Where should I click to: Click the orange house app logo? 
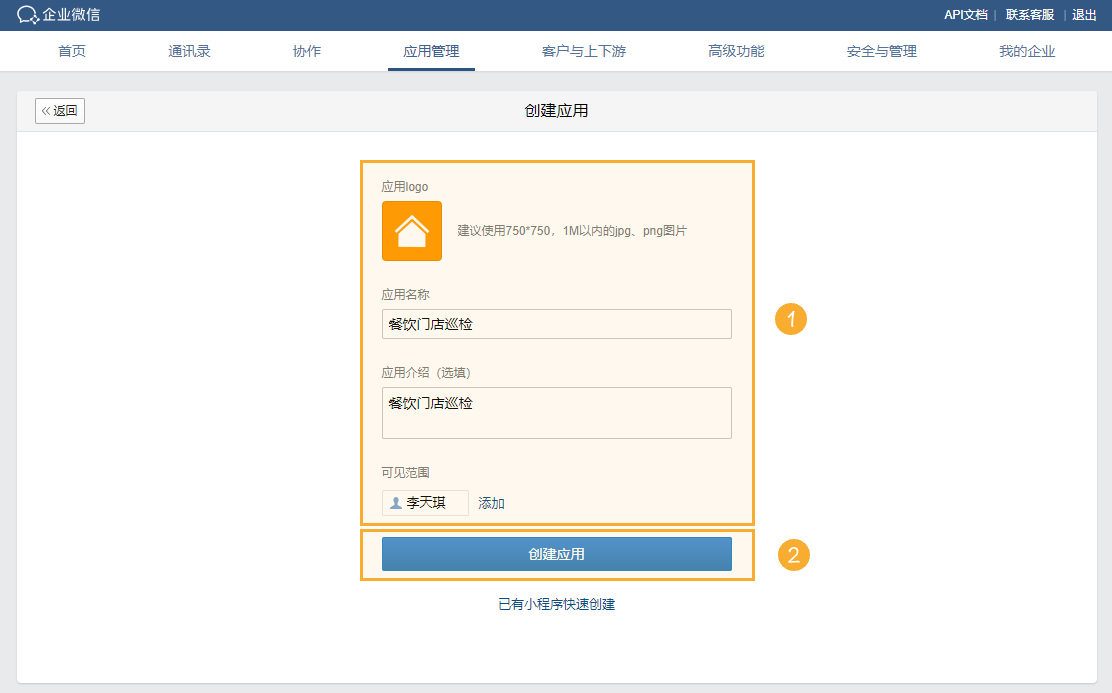pos(411,231)
